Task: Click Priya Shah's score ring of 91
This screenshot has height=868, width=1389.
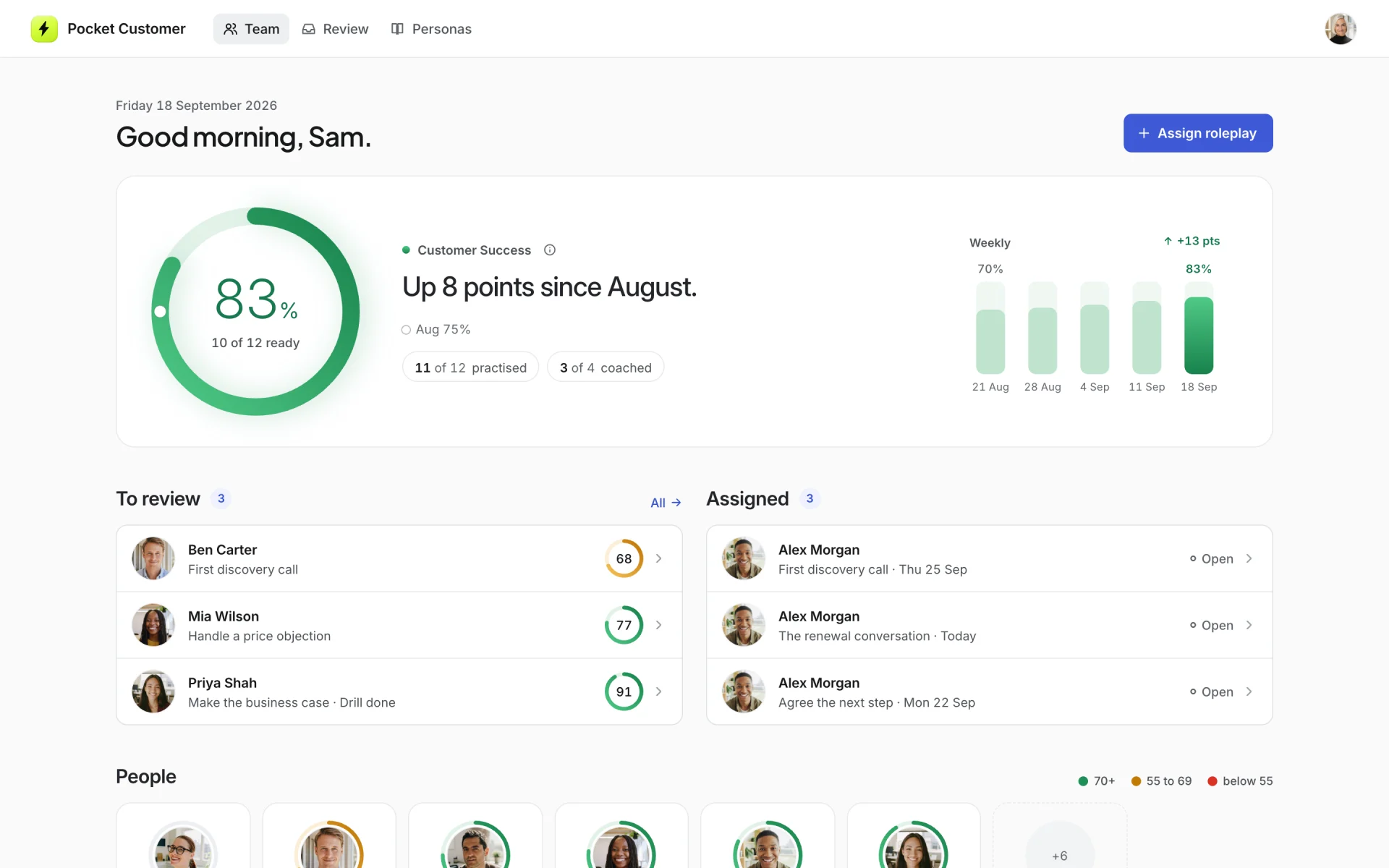Action: [x=624, y=692]
